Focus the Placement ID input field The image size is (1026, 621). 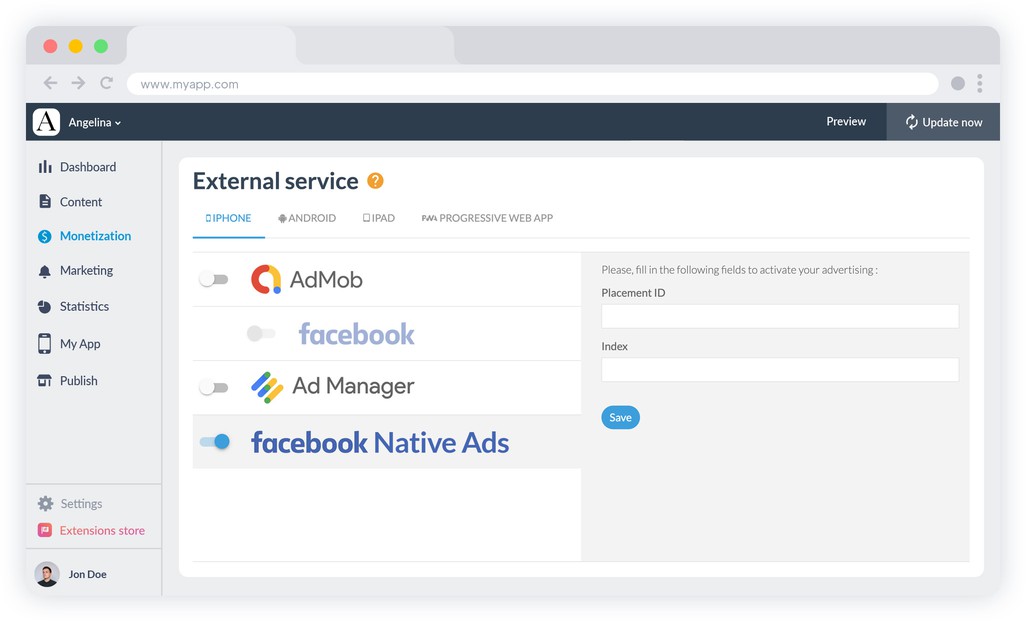780,316
